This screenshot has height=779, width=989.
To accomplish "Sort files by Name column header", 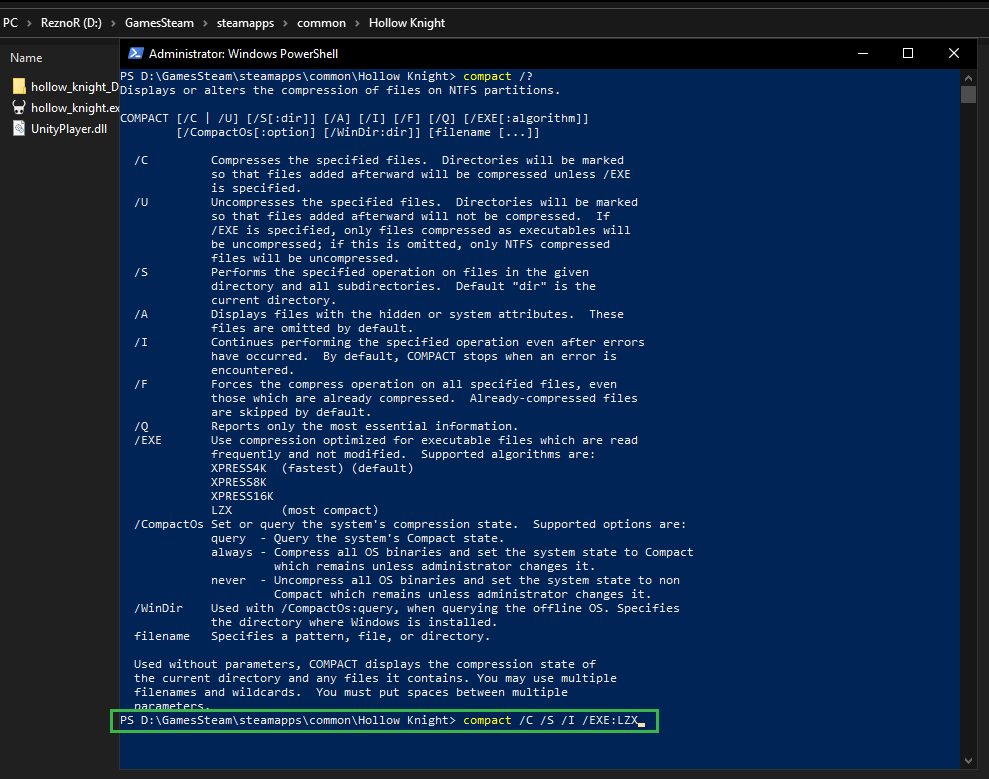I will 26,57.
